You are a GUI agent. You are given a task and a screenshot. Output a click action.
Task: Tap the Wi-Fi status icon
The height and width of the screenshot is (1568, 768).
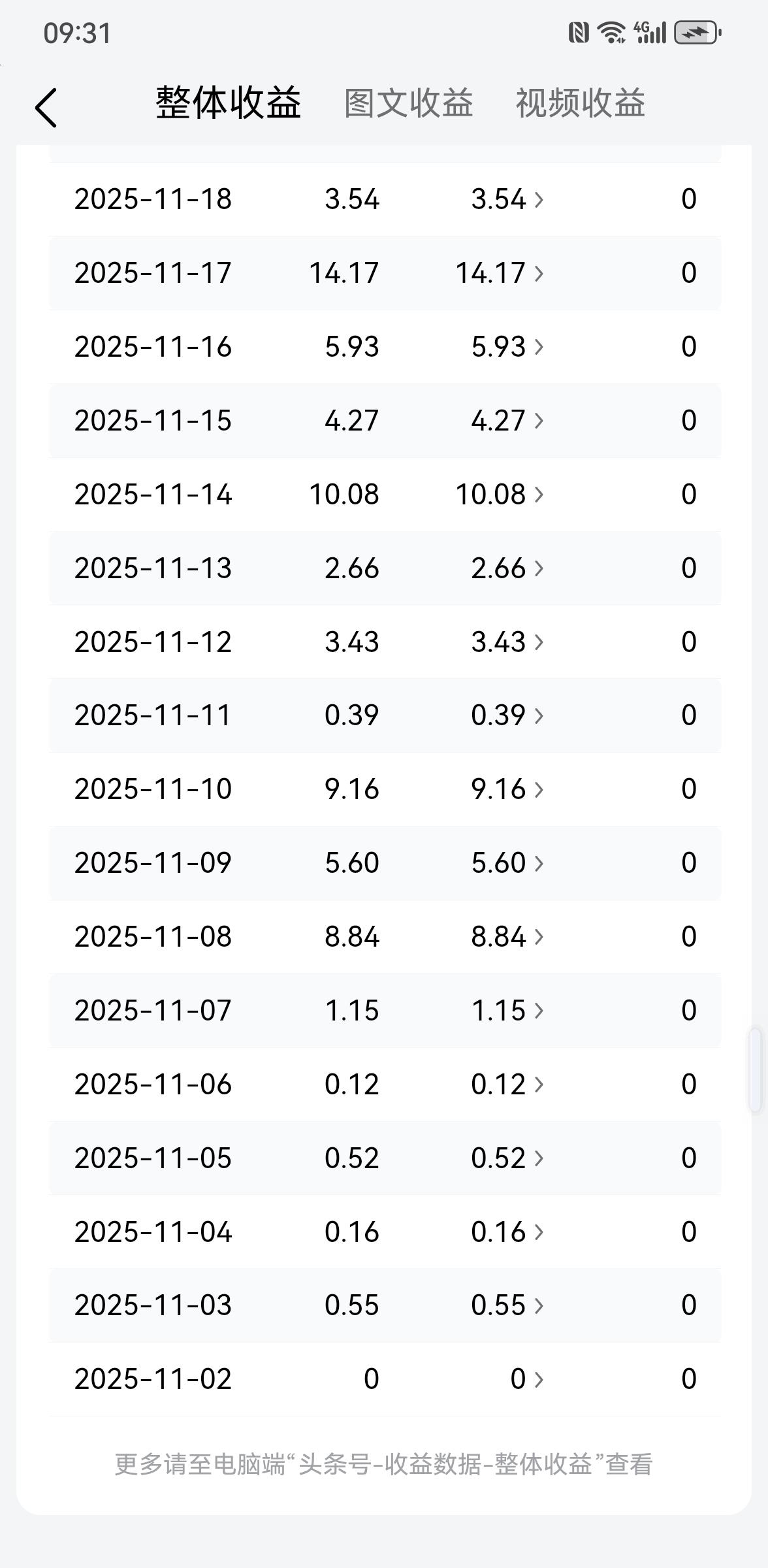pyautogui.click(x=612, y=32)
